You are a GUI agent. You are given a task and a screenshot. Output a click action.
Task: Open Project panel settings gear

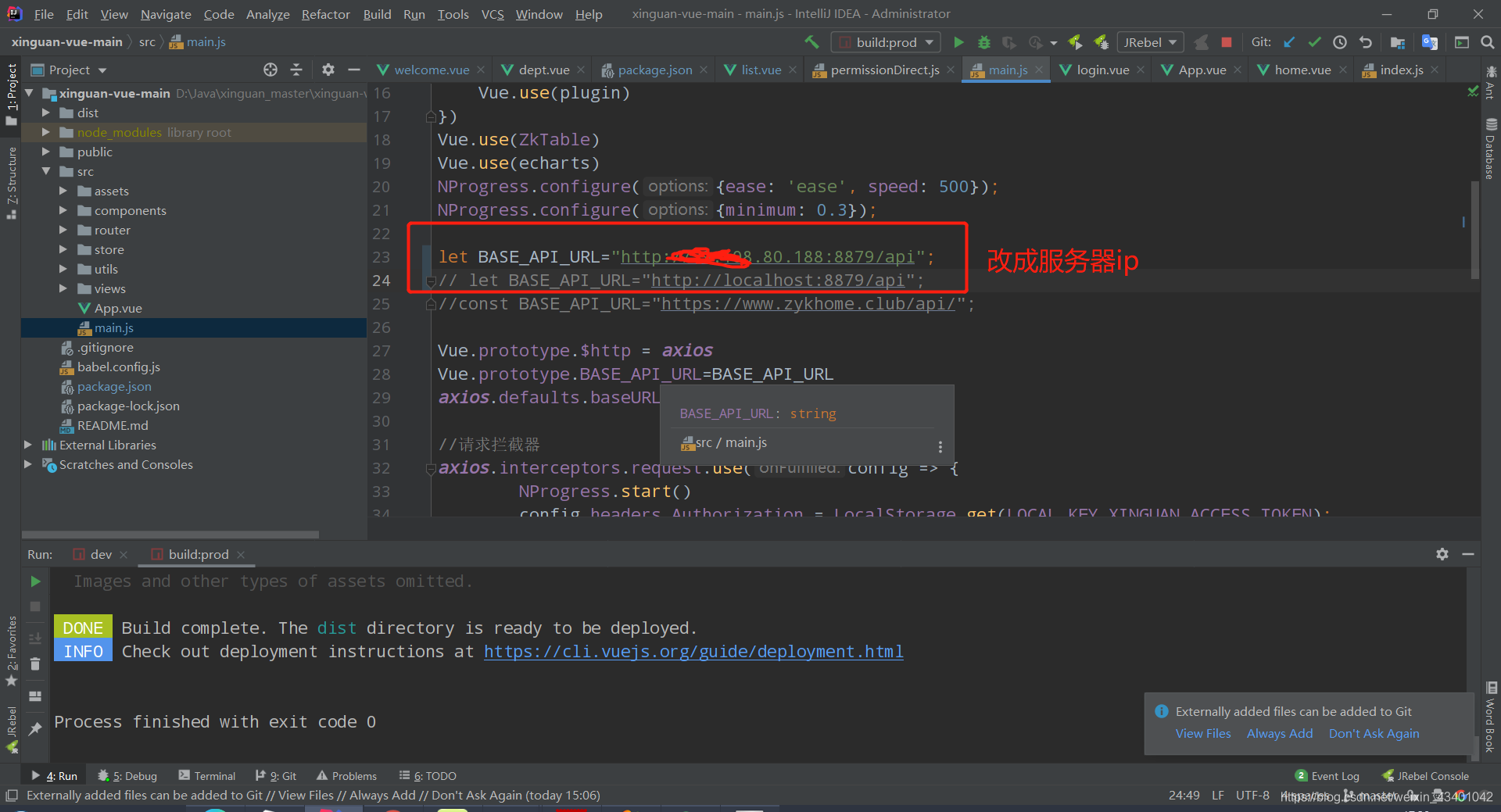[x=328, y=70]
